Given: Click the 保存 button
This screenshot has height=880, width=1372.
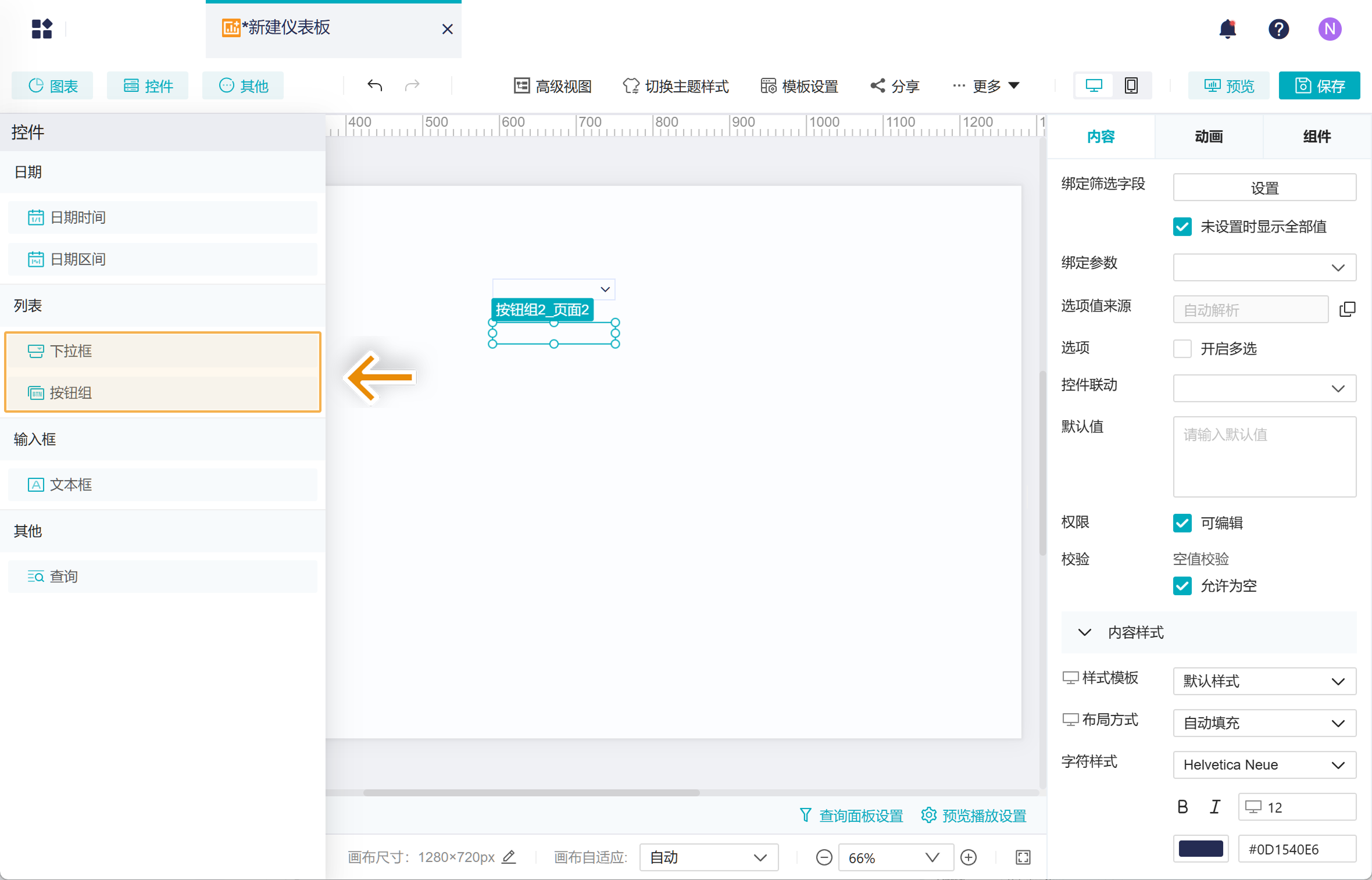Looking at the screenshot, I should (1319, 86).
